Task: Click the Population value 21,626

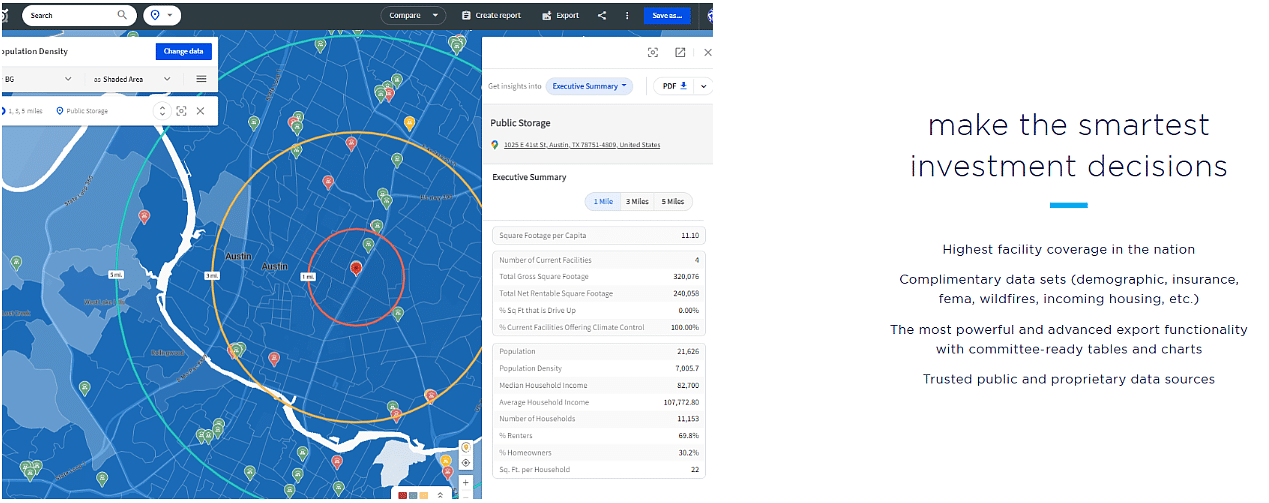Action: [688, 352]
